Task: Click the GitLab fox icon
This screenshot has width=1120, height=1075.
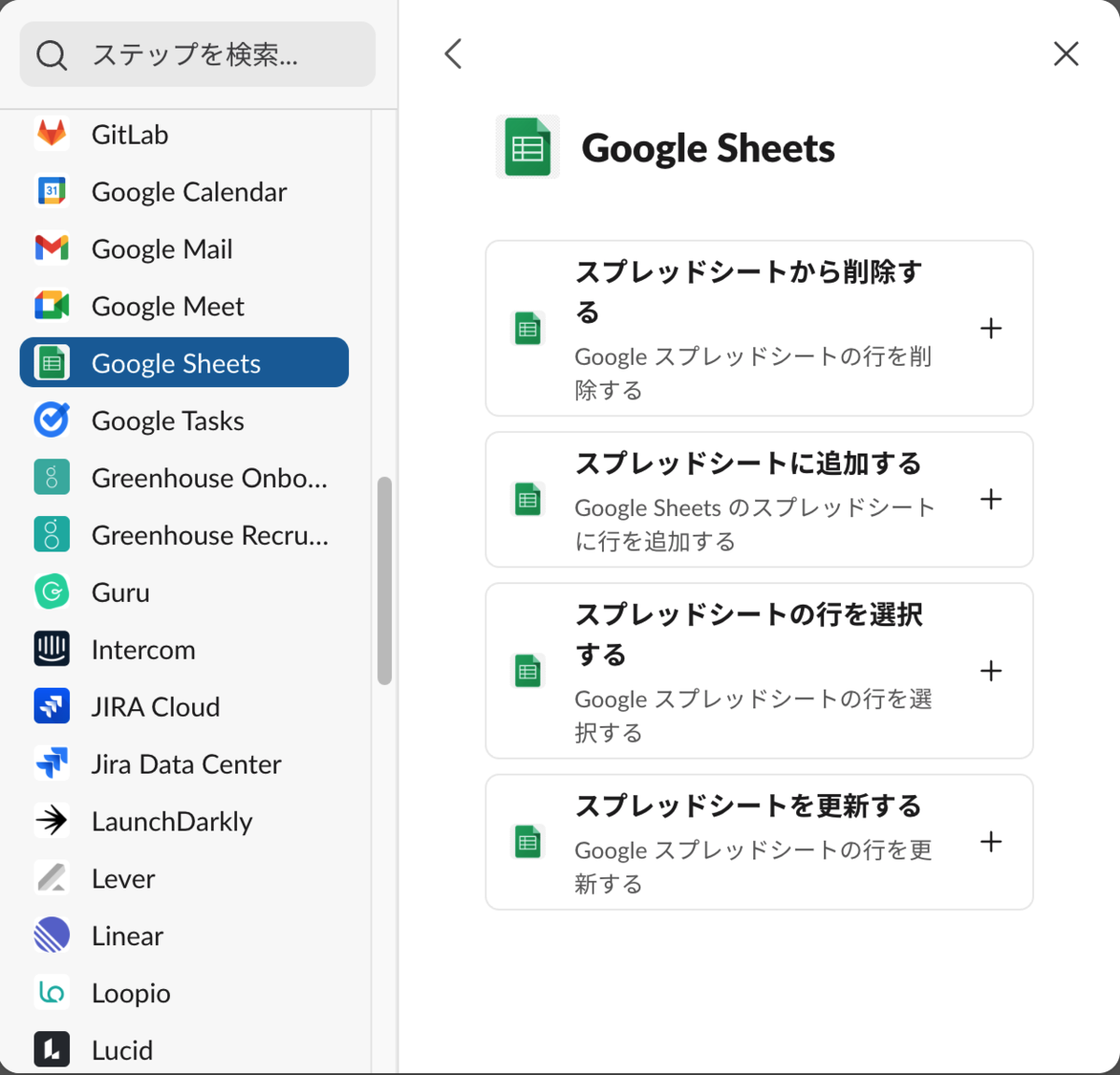Action: [x=51, y=134]
